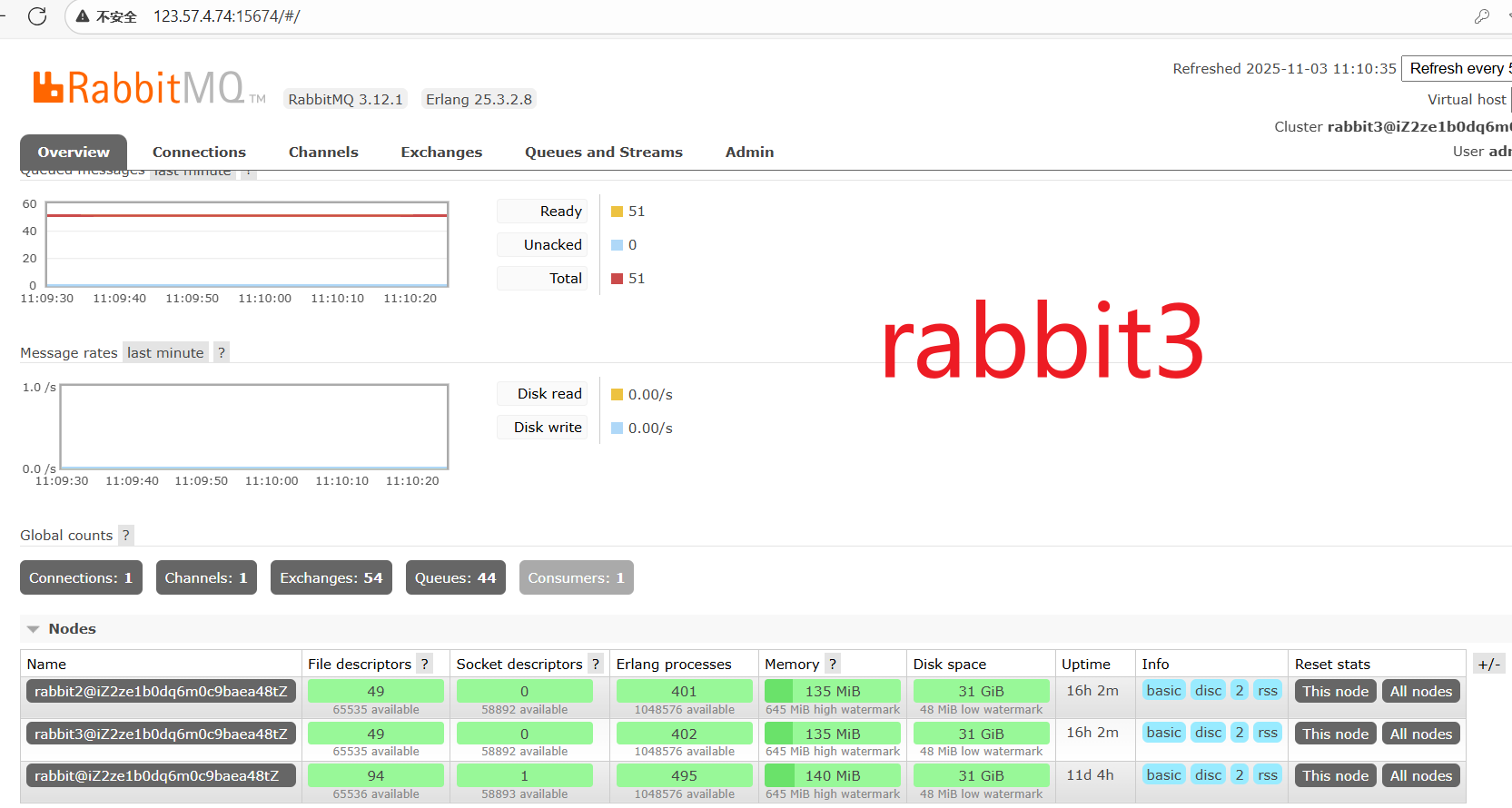
Task: Reset stats for All nodes on rabbit3 row
Action: (1421, 734)
